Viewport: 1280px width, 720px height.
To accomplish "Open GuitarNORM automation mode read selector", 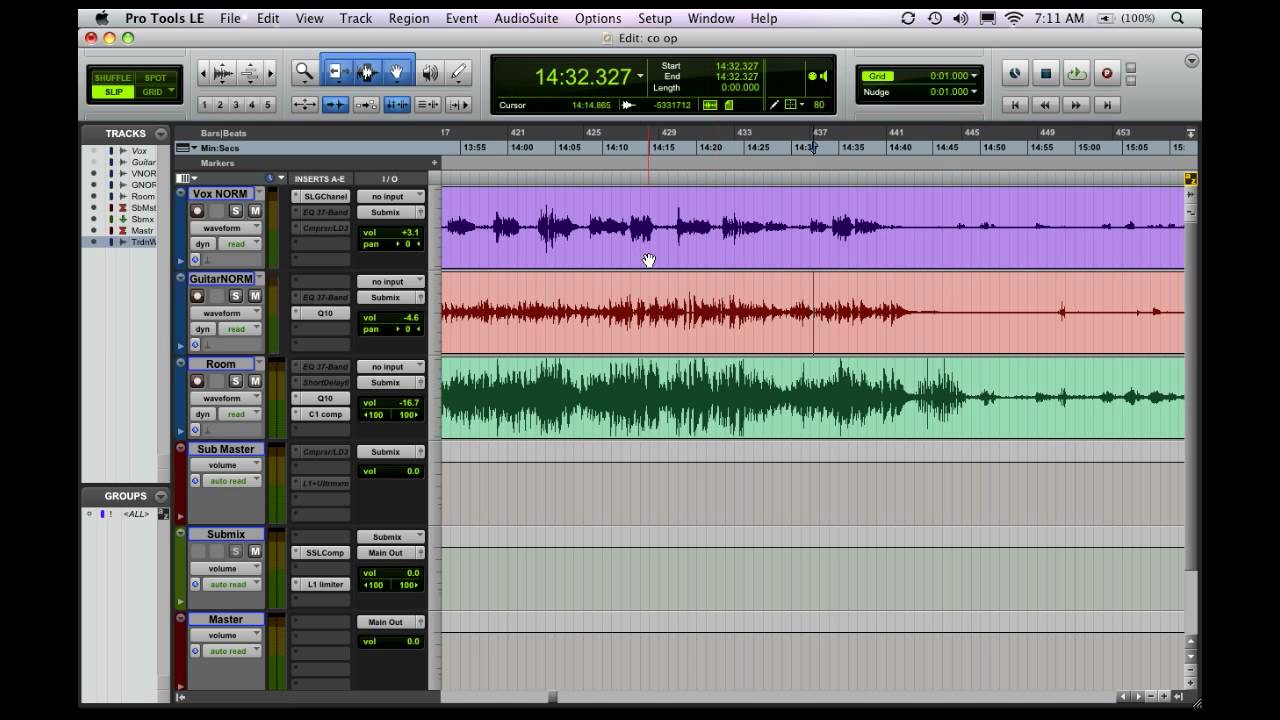I will 241,329.
